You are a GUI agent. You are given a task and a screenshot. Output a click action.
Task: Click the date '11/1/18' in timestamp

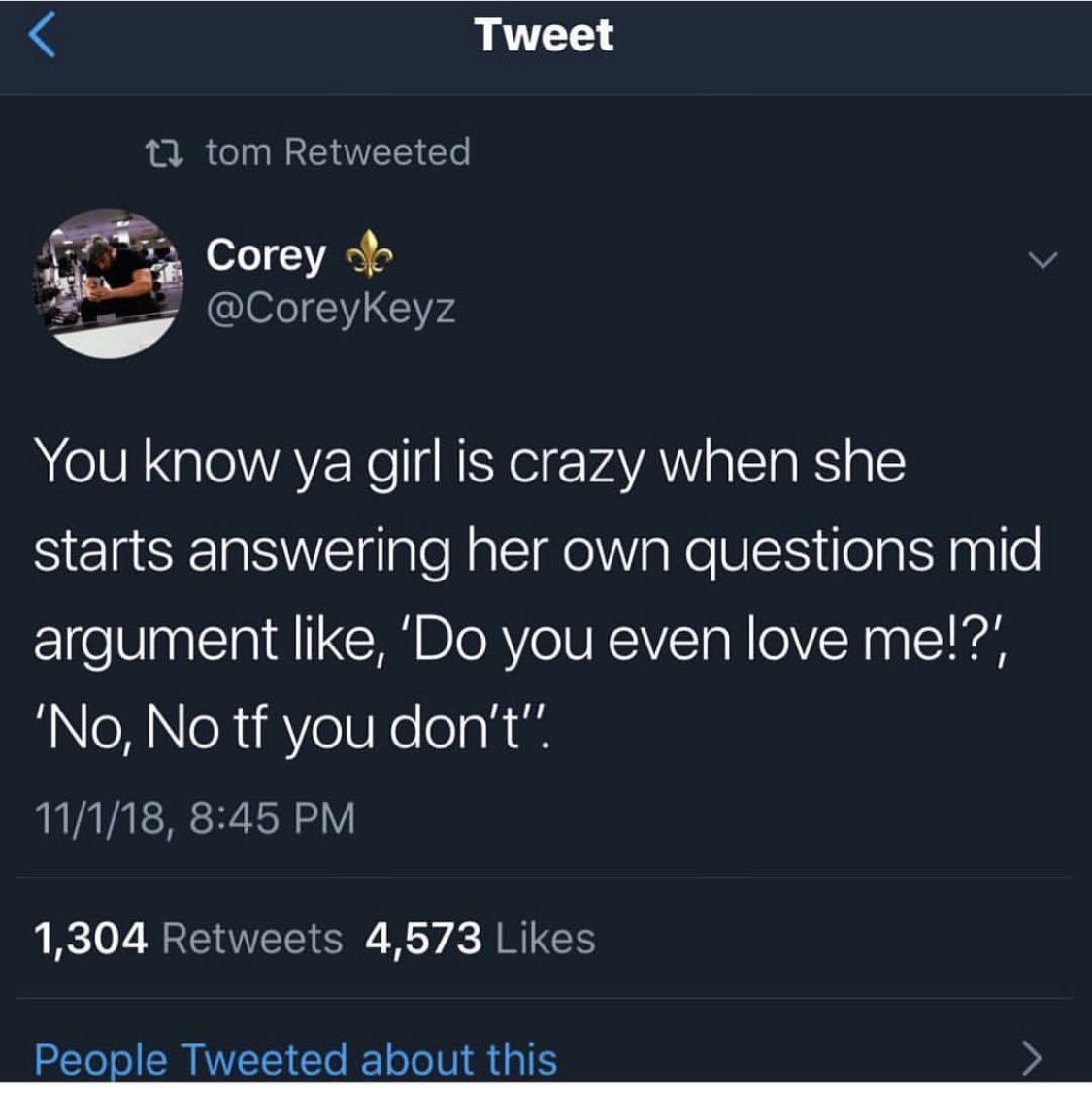100,818
